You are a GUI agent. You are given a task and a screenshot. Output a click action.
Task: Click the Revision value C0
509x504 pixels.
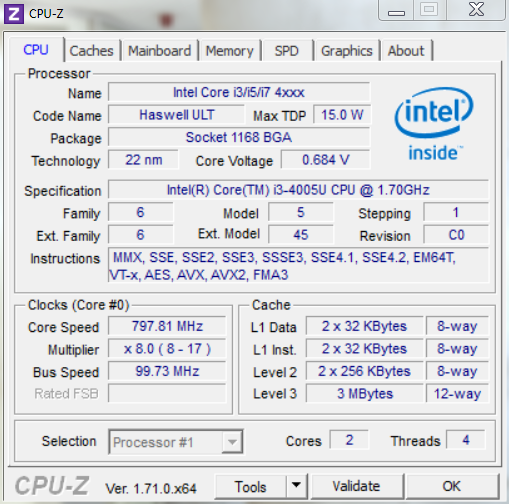[456, 235]
